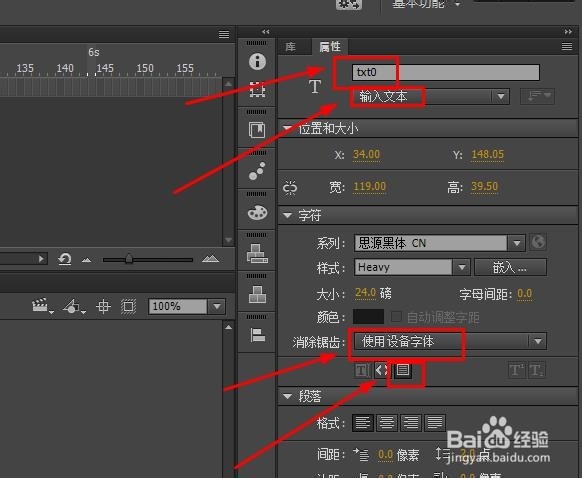The height and width of the screenshot is (478, 582).
Task: Collapse the 字符 section
Action: tap(287, 215)
